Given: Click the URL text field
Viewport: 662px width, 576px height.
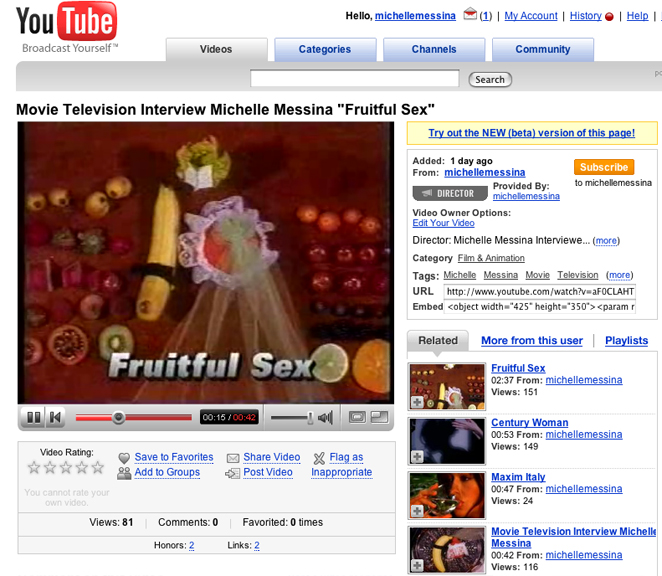Looking at the screenshot, I should coord(540,292).
